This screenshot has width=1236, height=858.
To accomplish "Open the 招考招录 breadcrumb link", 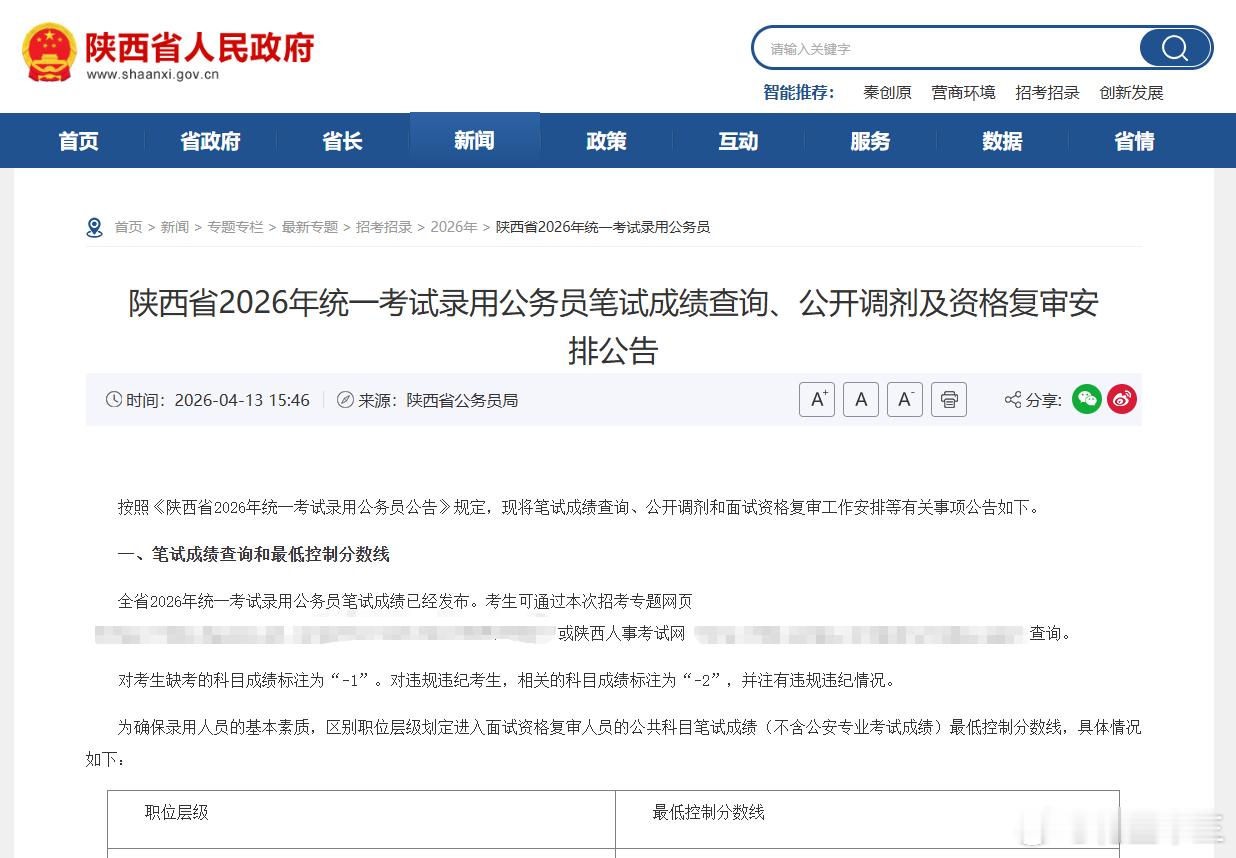I will point(385,226).
